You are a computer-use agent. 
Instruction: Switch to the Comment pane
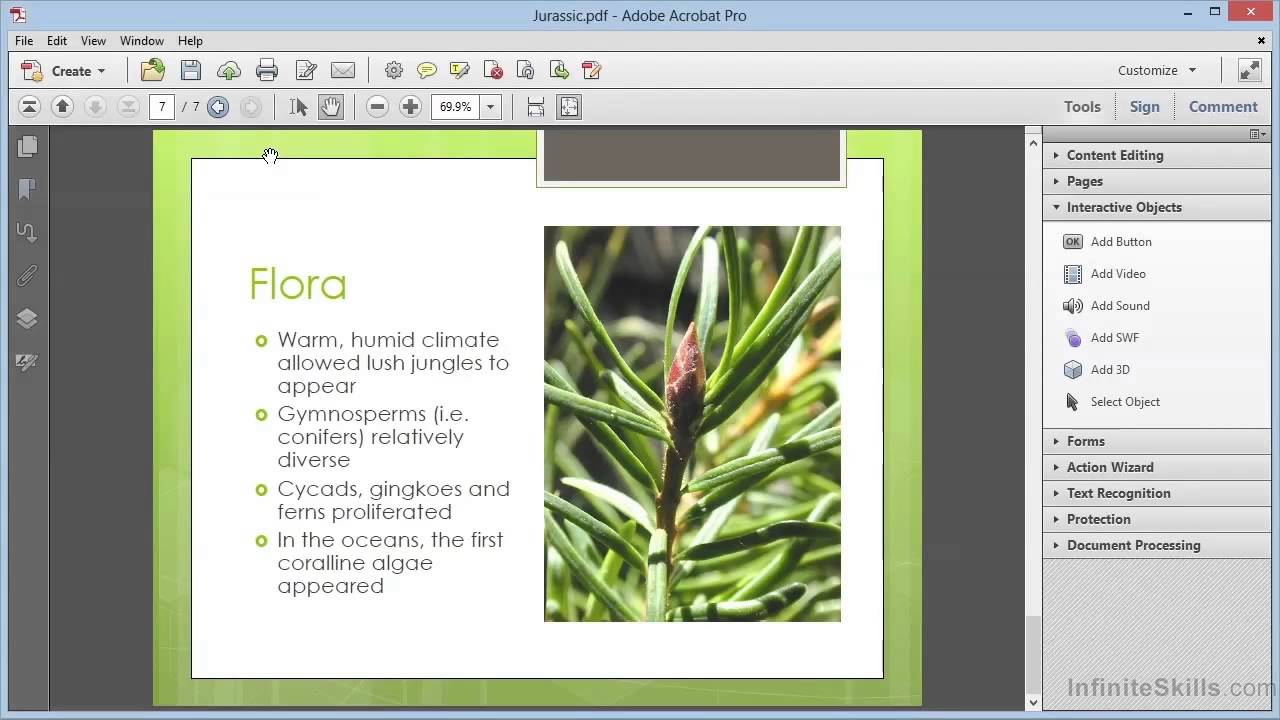pos(1223,106)
